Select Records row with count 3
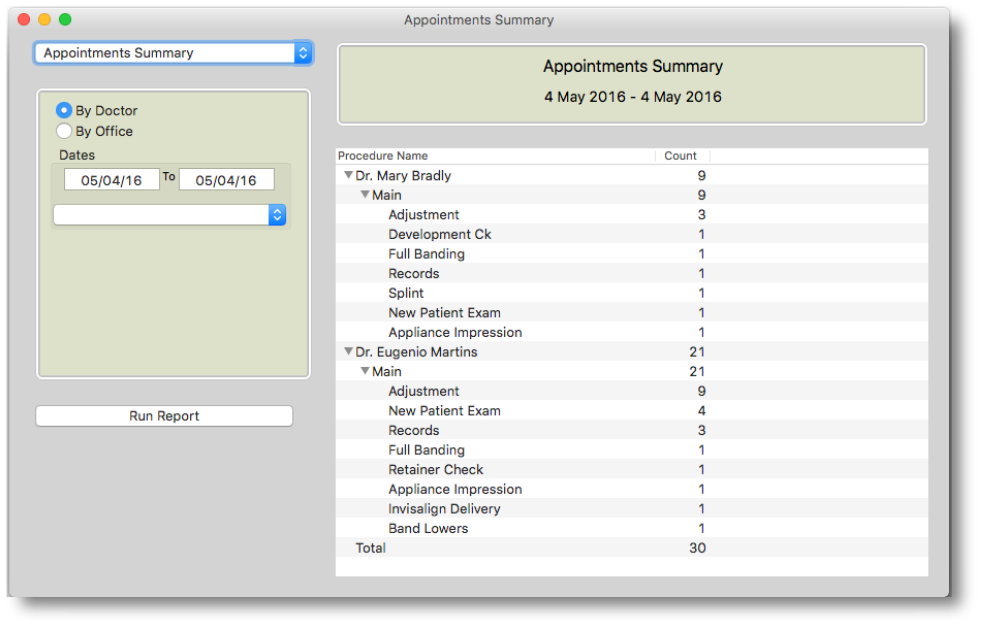The height and width of the screenshot is (620, 981). point(632,430)
